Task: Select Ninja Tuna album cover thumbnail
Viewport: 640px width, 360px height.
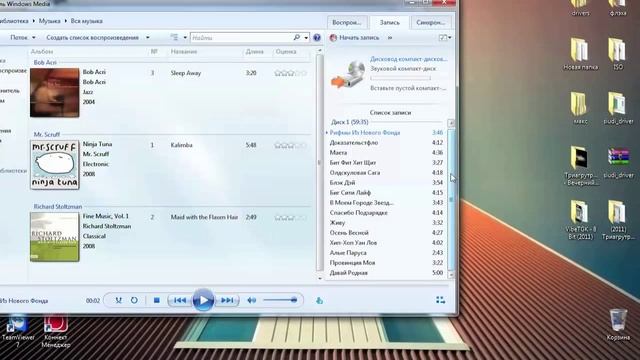Action: (54, 165)
